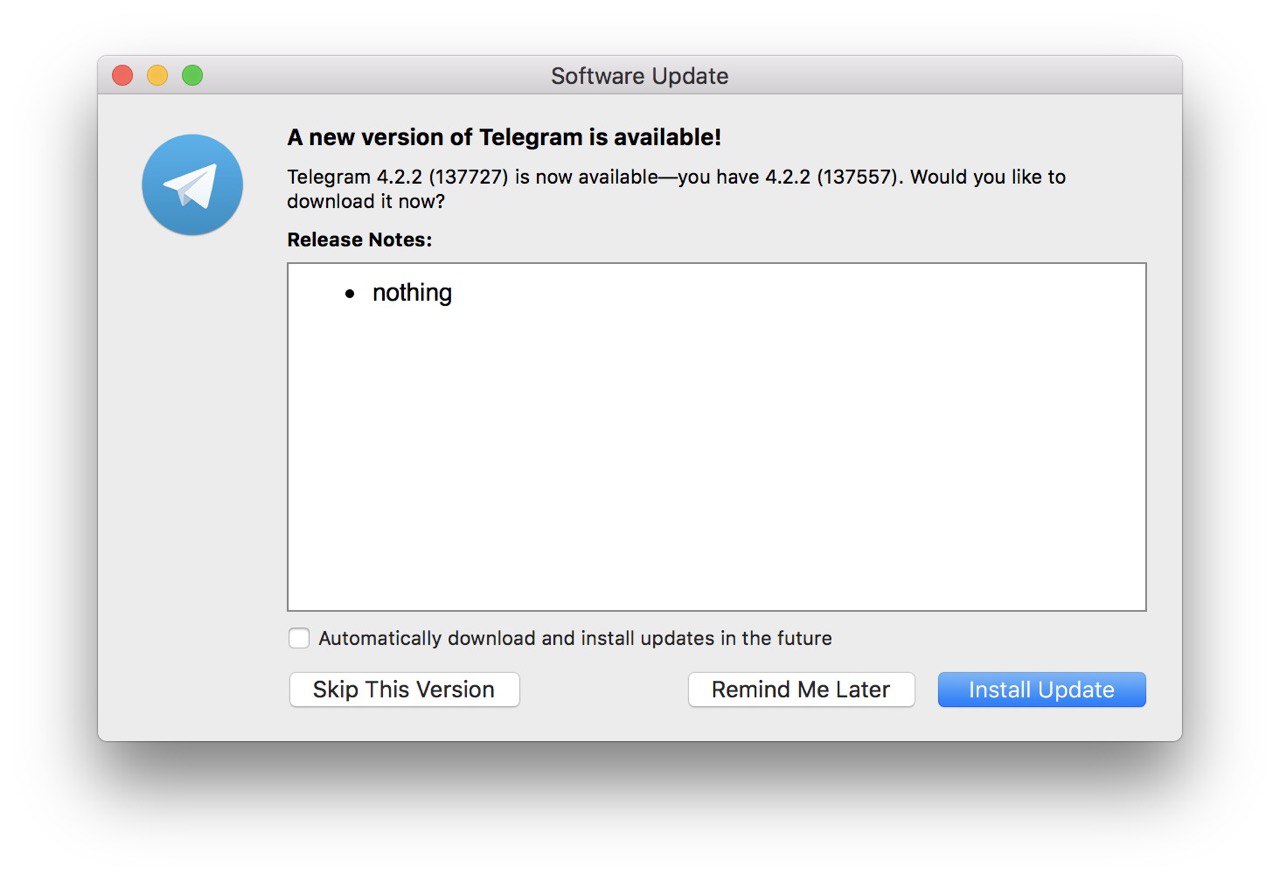Click the 'Software Update' window title

(x=640, y=76)
